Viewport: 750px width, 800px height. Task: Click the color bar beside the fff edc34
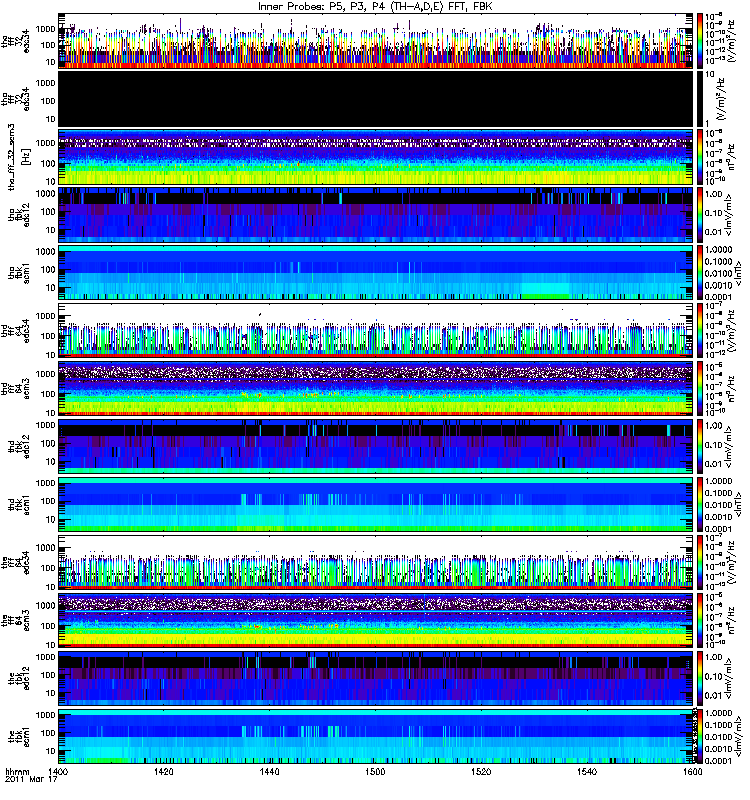pyautogui.click(x=700, y=562)
